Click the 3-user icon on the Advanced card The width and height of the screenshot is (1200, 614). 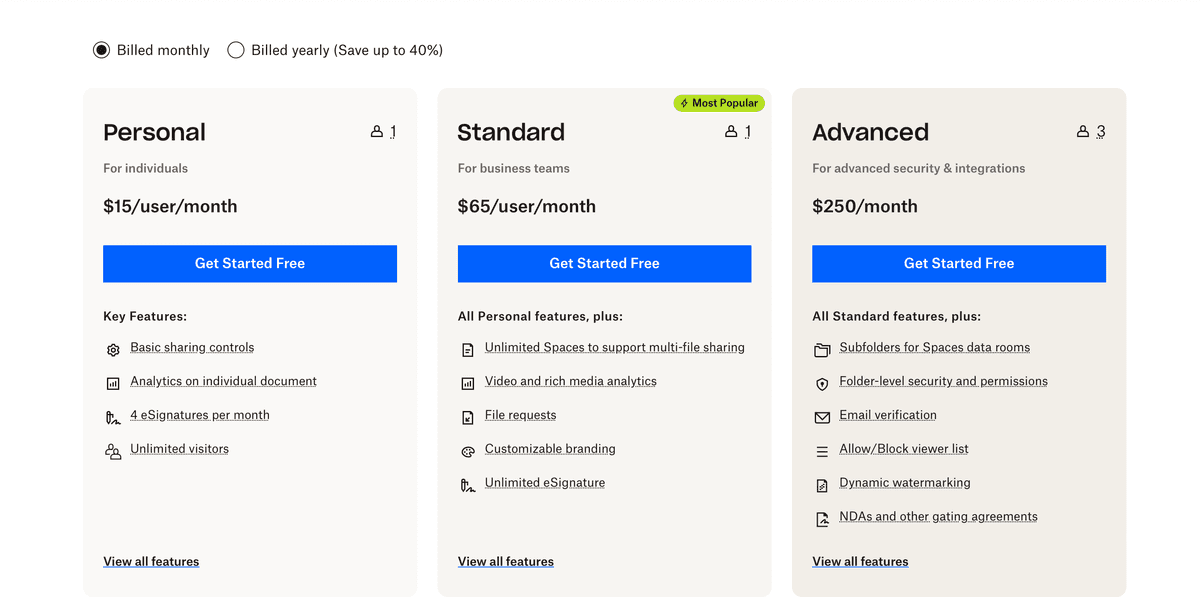click(1081, 131)
